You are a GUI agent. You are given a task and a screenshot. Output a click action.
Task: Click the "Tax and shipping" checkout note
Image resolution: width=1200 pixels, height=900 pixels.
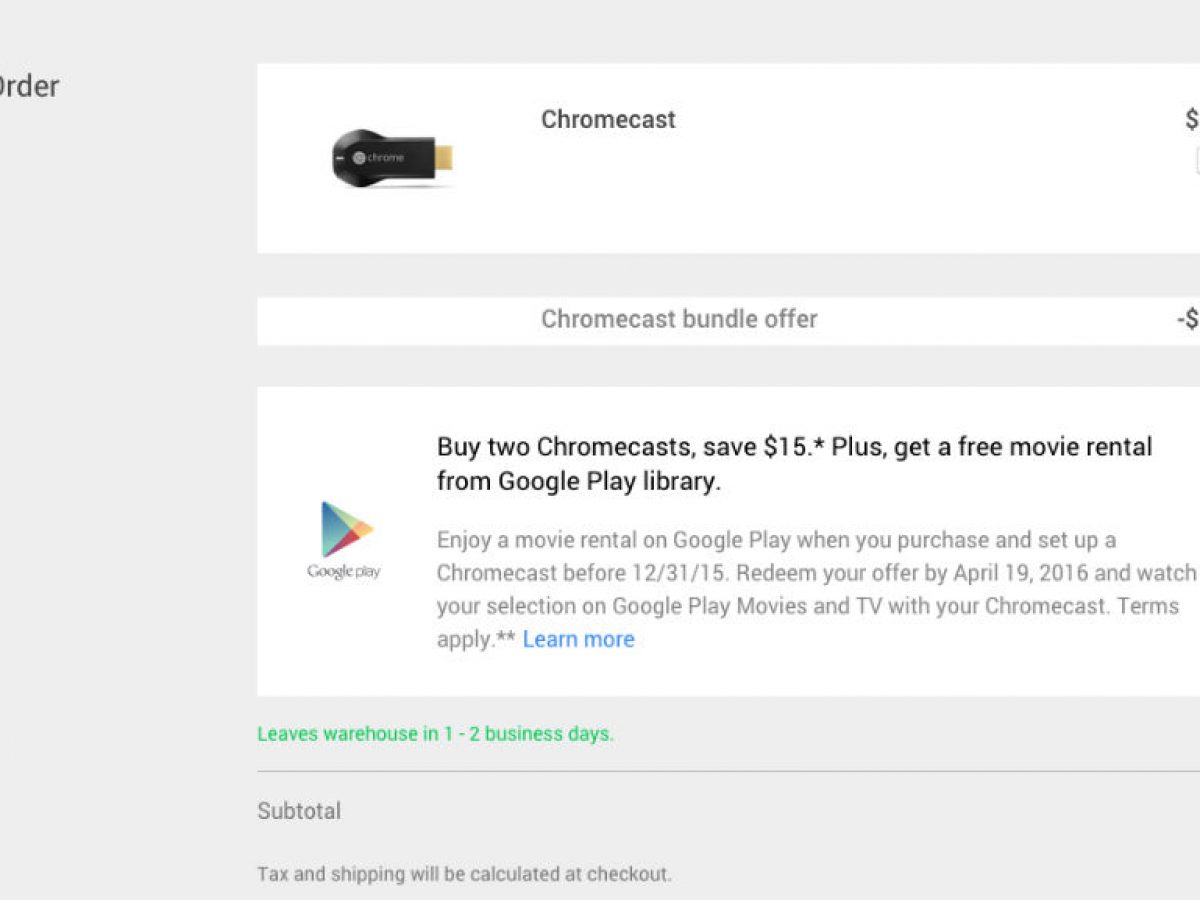pyautogui.click(x=464, y=874)
